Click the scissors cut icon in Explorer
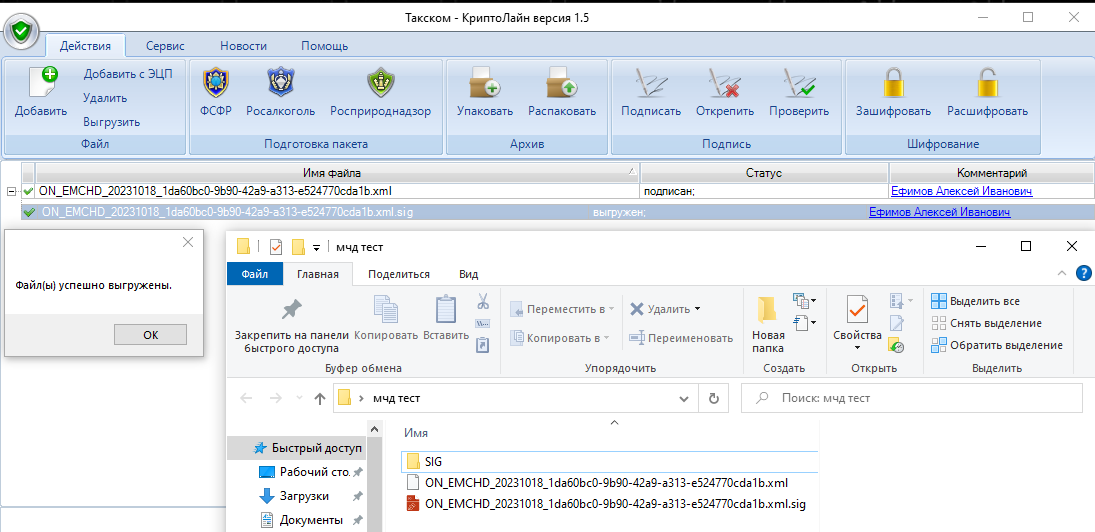Viewport: 1095px width, 532px height. coord(483,302)
